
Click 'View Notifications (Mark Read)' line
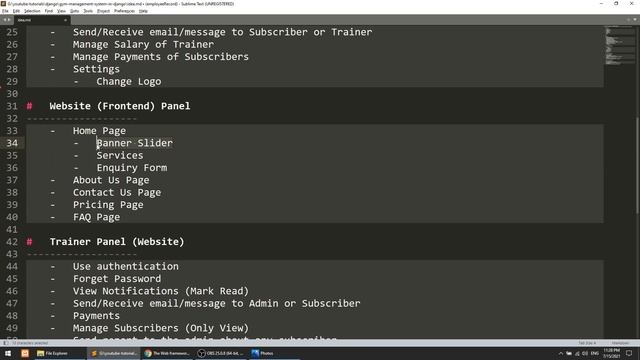[x=161, y=291]
